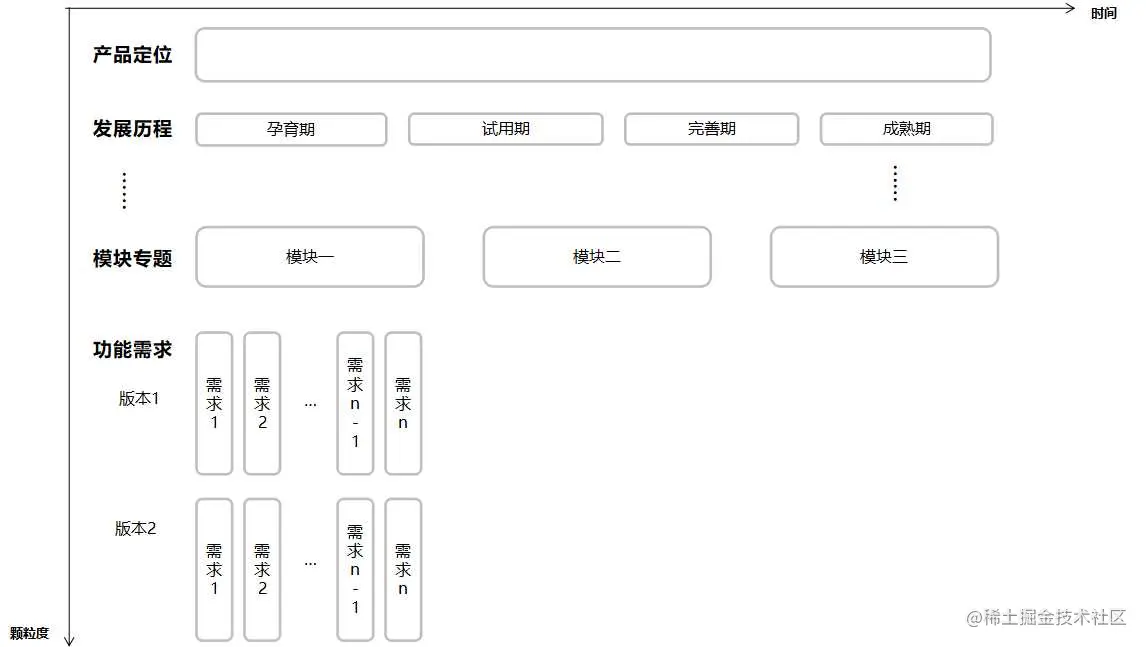Click the 完善期 stage box
Viewport: 1146px width, 647px height.
point(711,129)
